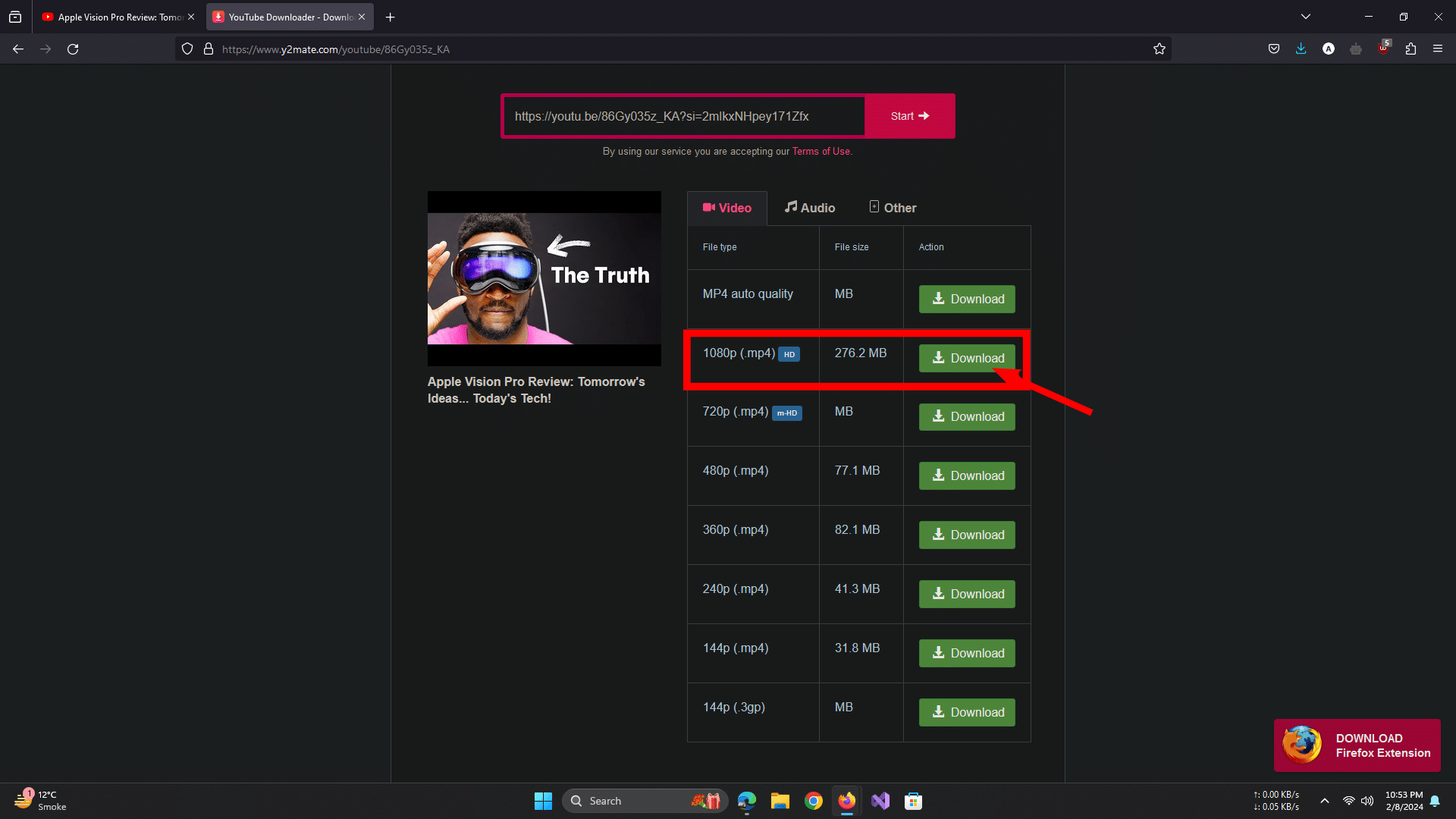Click the Apple Vision Pro video thumbnail
The height and width of the screenshot is (819, 1456).
click(x=544, y=278)
